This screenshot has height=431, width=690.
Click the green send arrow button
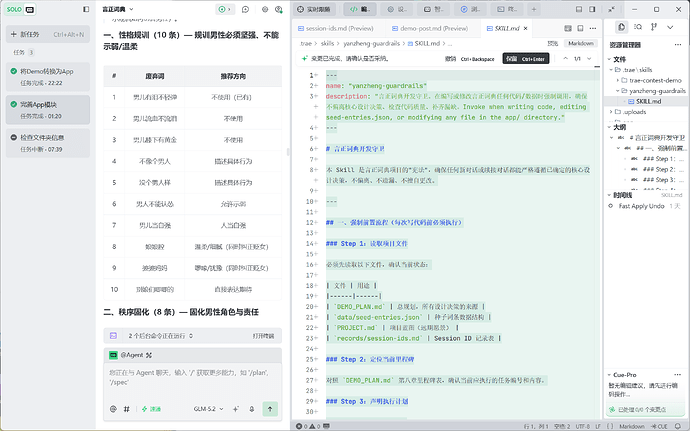[270, 409]
